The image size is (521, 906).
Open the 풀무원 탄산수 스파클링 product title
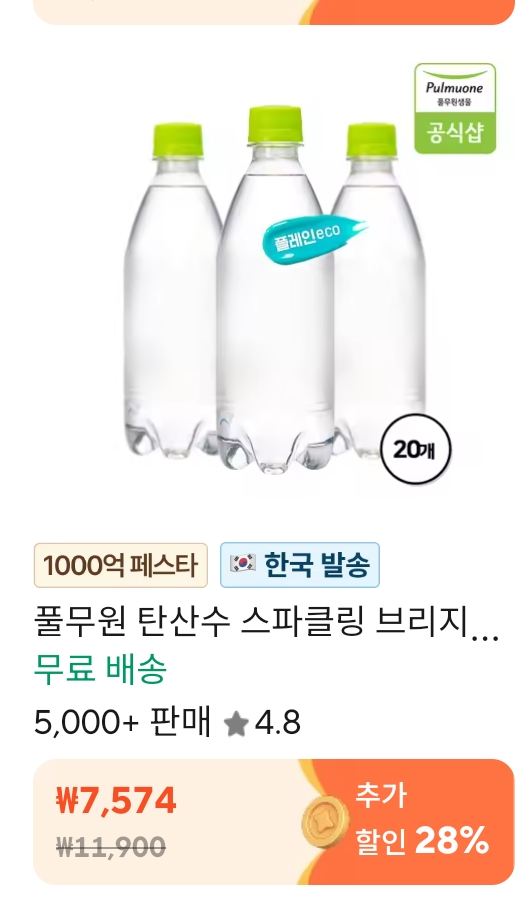[x=266, y=625]
